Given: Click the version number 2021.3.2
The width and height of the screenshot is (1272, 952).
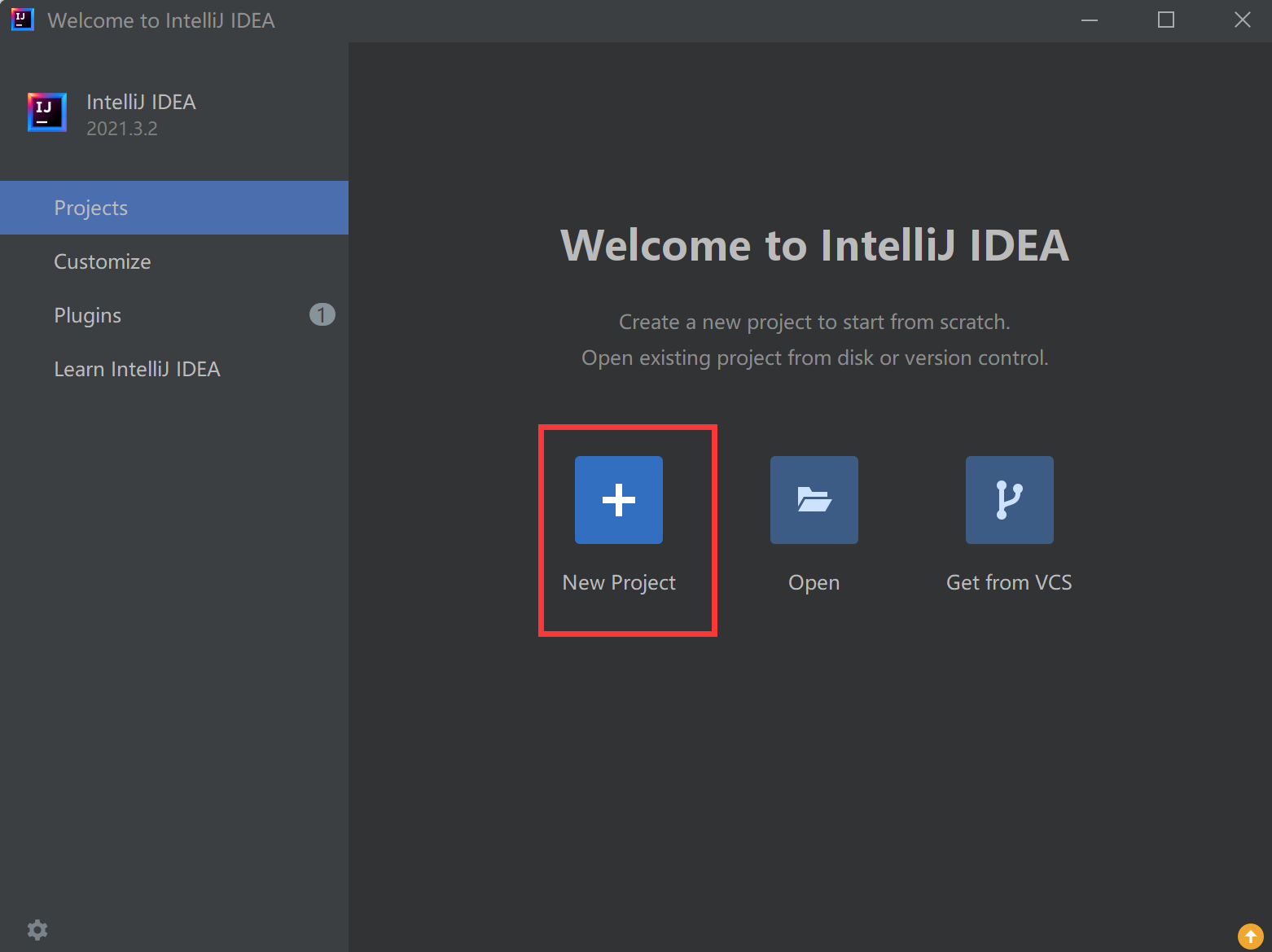Looking at the screenshot, I should [x=122, y=129].
